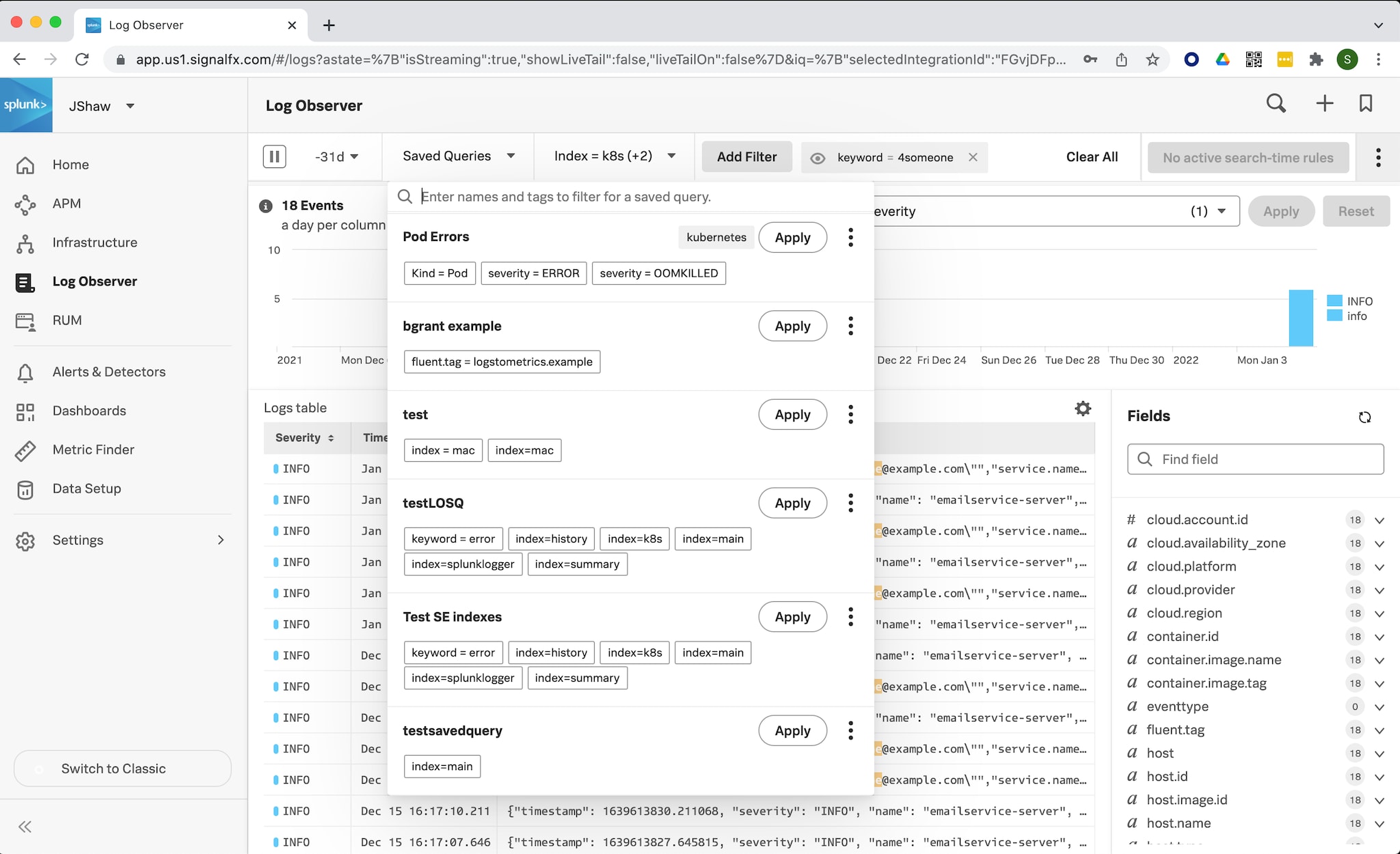Apply the bgrant example saved query

tap(792, 326)
